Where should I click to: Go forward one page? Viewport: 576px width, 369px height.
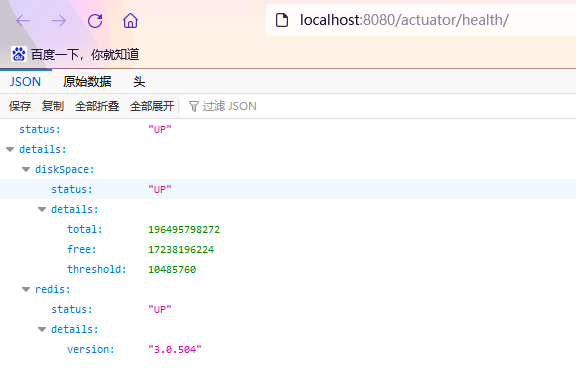[59, 21]
